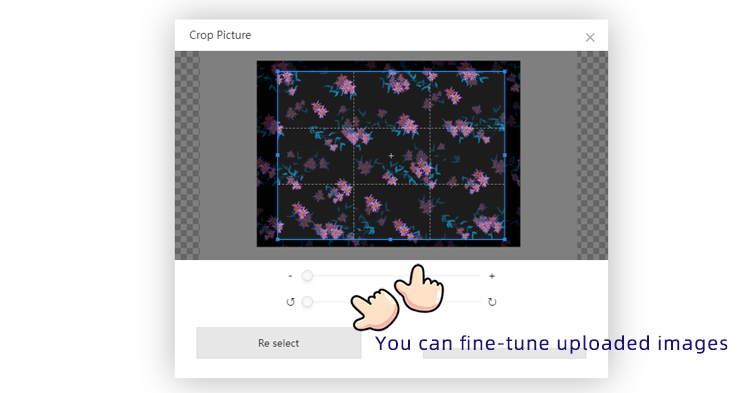Click the Re select button
This screenshot has height=393, width=750.
[x=279, y=343]
